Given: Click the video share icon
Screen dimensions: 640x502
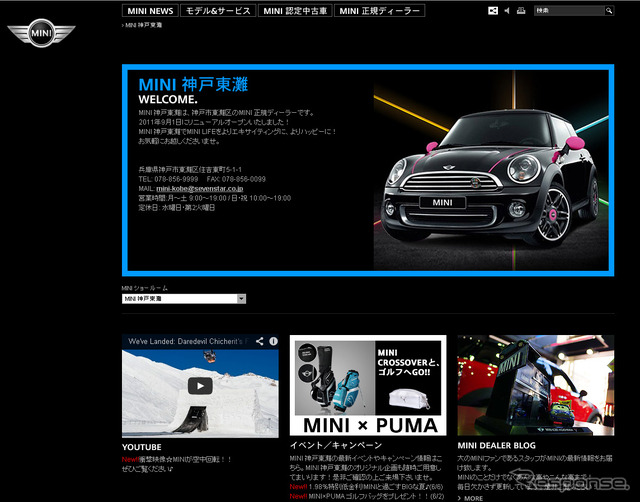Looking at the screenshot, I should point(260,341).
